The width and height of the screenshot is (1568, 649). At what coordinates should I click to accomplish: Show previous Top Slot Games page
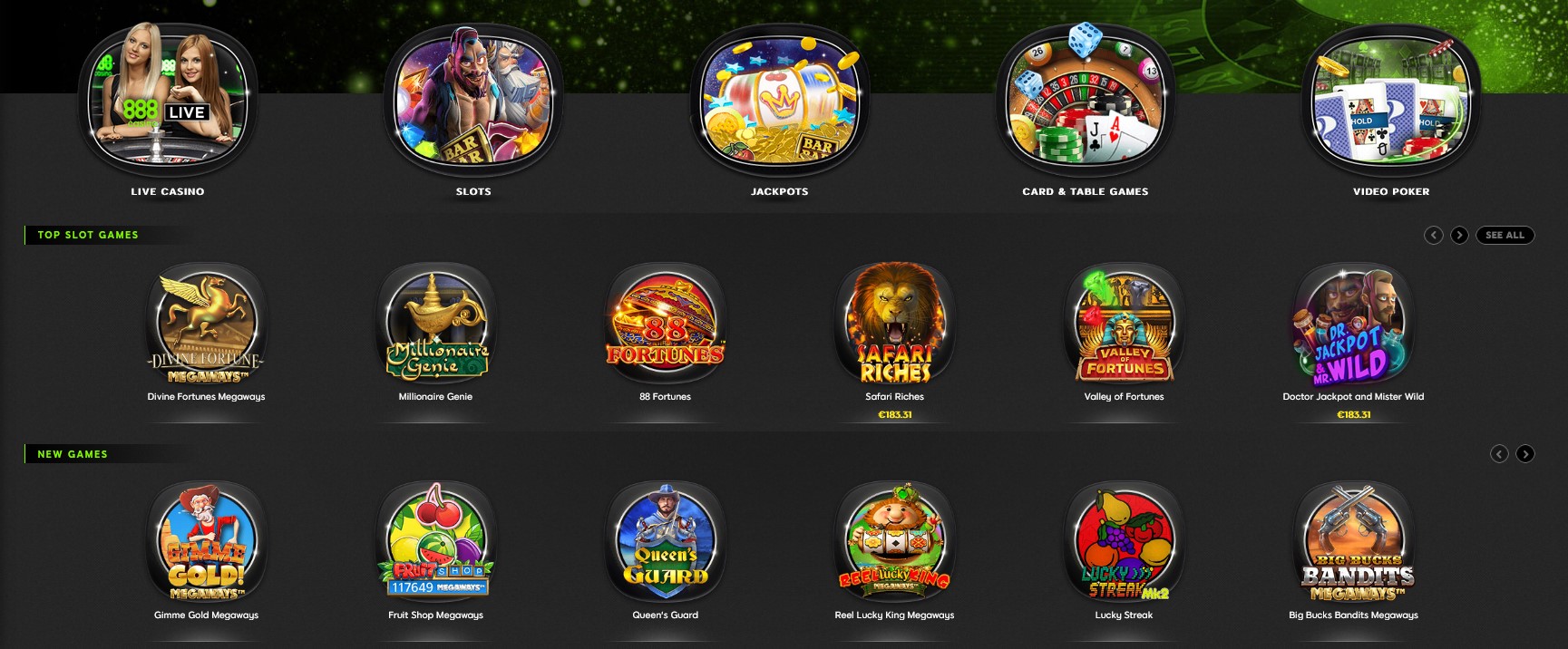(x=1434, y=235)
